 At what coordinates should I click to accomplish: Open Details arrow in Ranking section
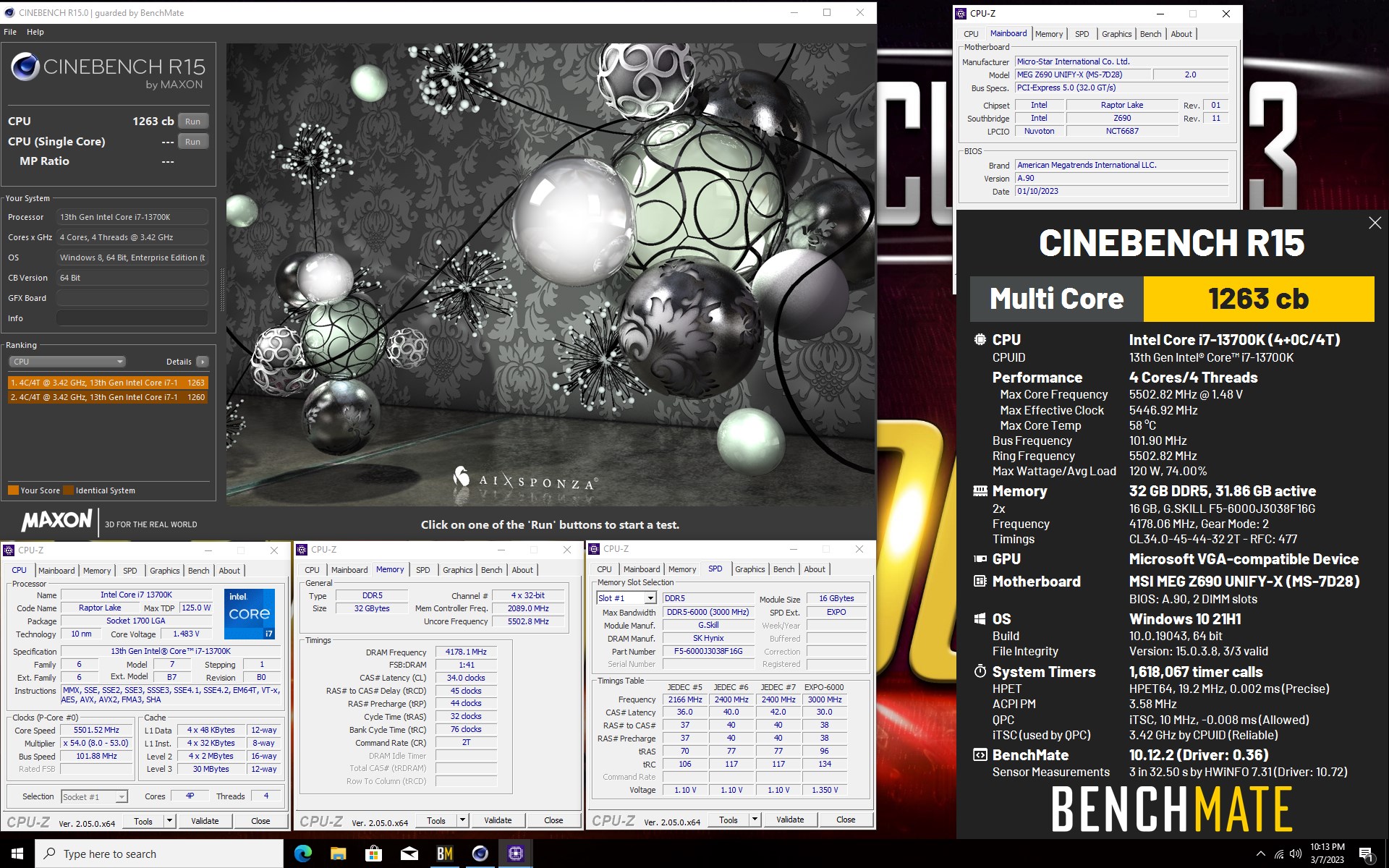point(203,362)
